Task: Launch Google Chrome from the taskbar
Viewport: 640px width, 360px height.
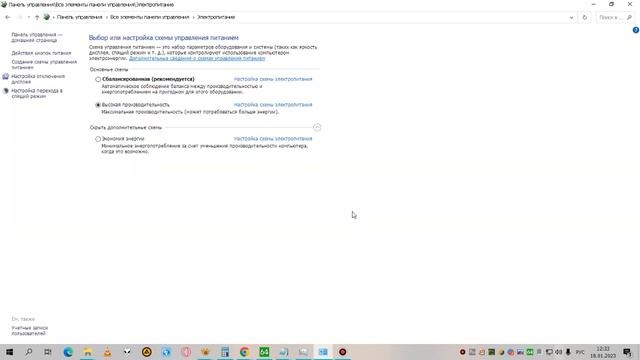Action: click(244, 352)
